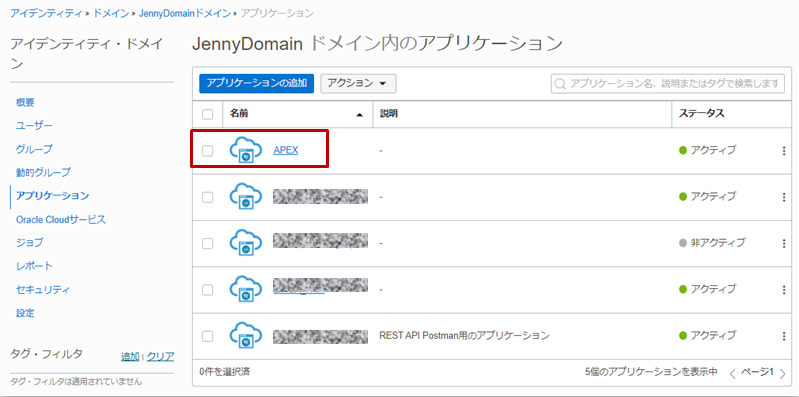Image resolution: width=799 pixels, height=397 pixels.
Task: Click 0件を選択済 status text
Action: (x=224, y=372)
